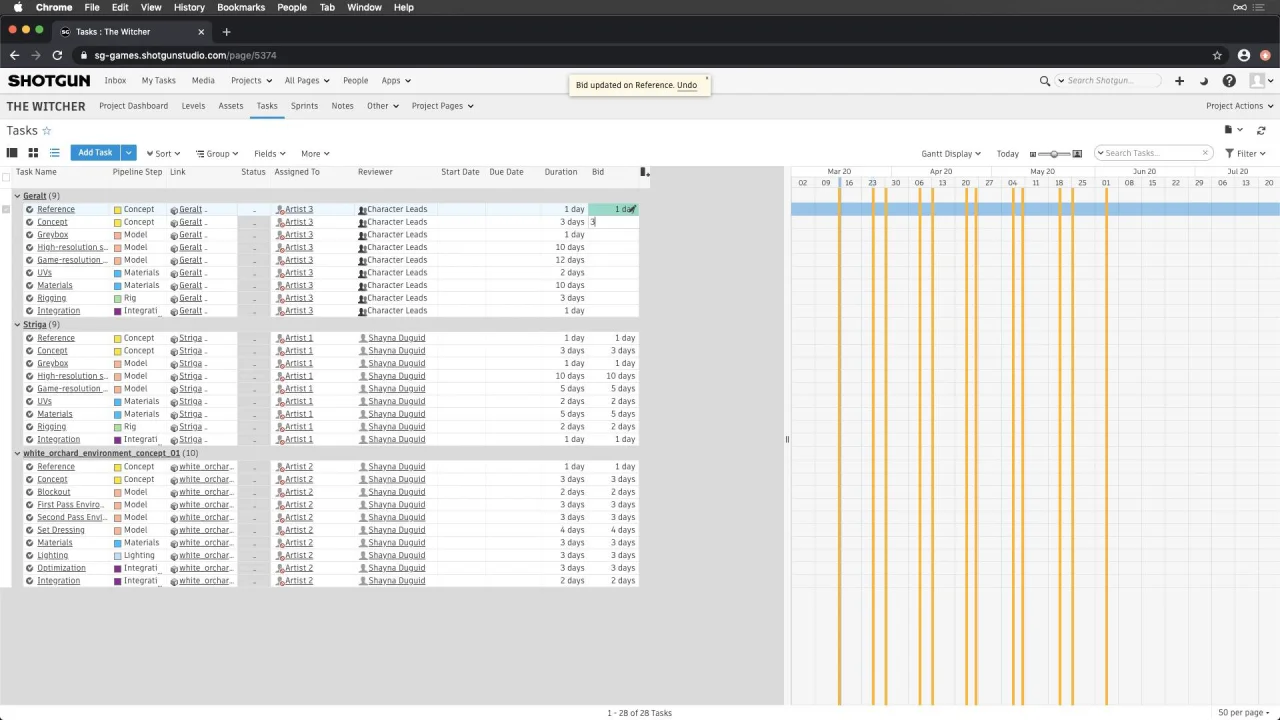Uncheck the Geralt Reference row checkbox
Viewport: 1280px width, 720px height.
(x=6, y=209)
